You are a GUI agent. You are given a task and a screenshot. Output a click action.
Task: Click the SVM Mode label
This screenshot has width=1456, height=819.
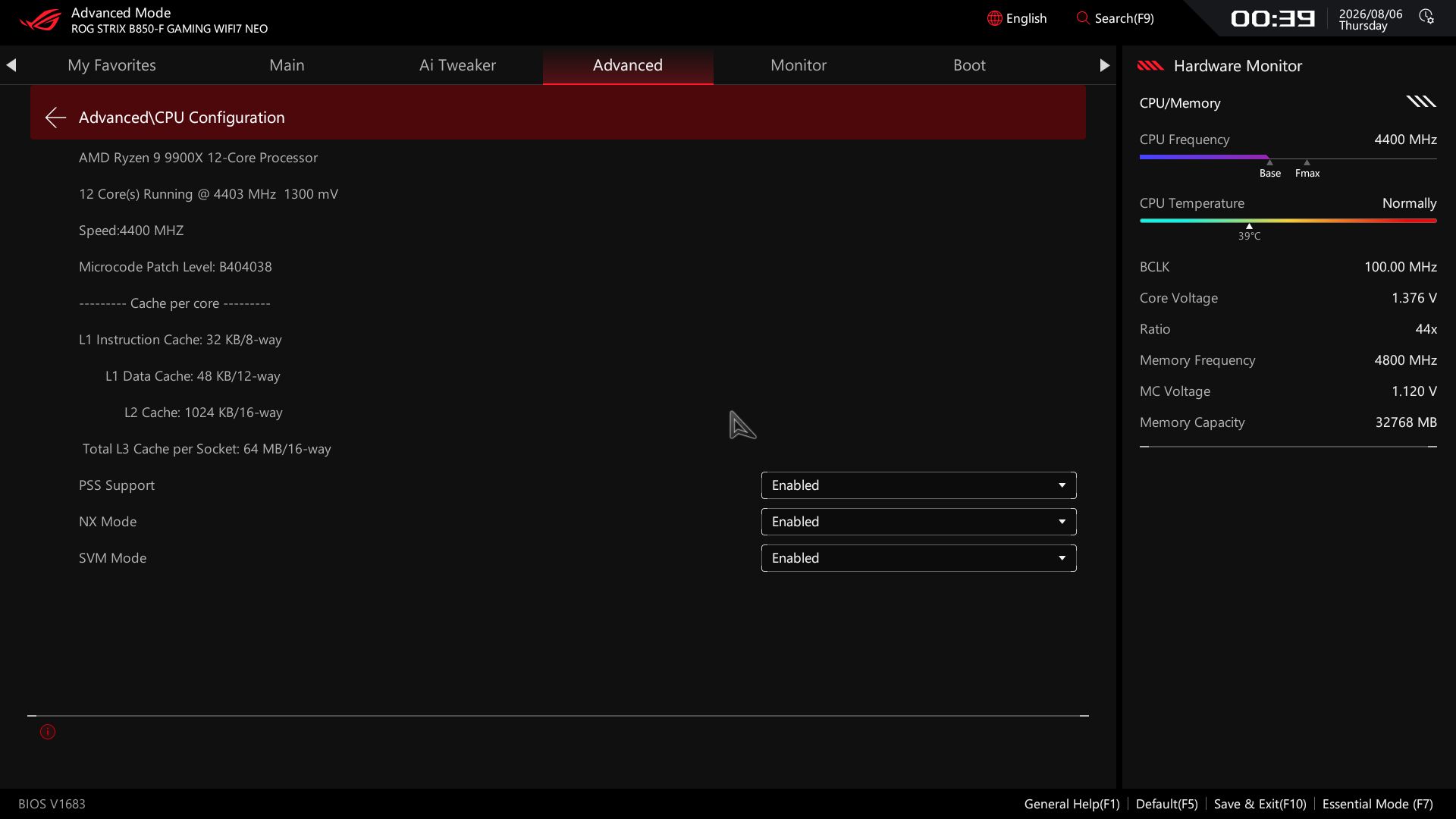(112, 558)
